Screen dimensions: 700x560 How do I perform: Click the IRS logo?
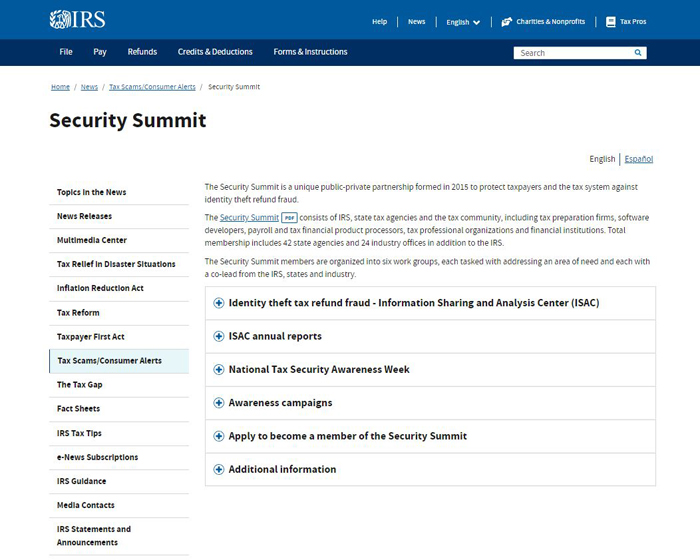pos(77,20)
